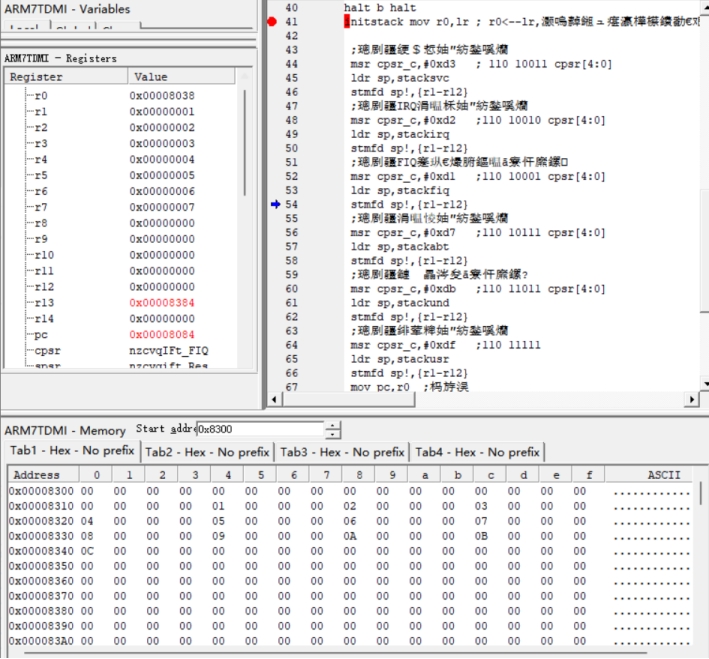The image size is (709, 659).
Task: Click the Value column header in Registers
Action: pyautogui.click(x=181, y=76)
